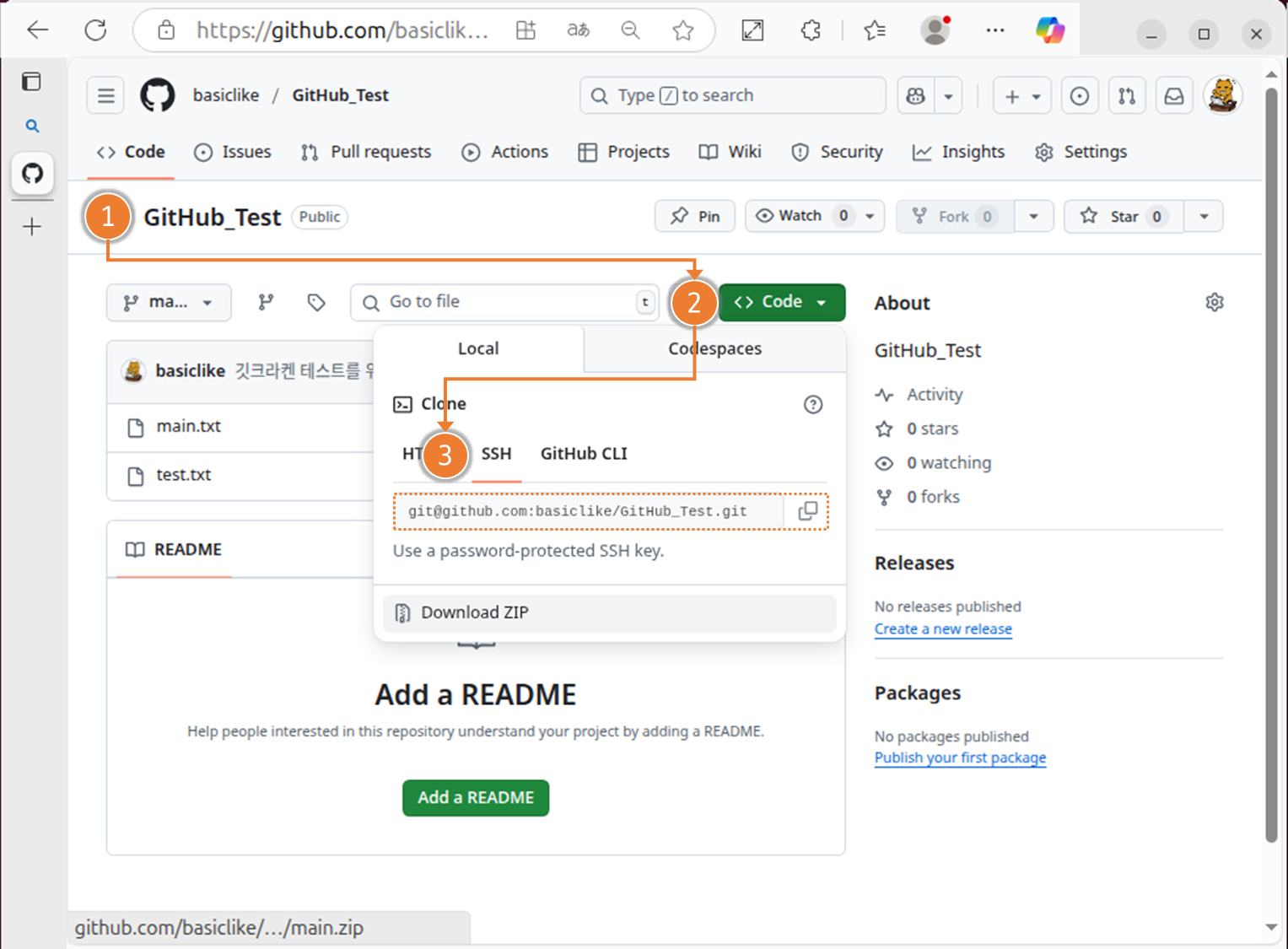Viewport: 1288px width, 949px height.
Task: Open the issues shortcut icon in header
Action: pos(1080,96)
